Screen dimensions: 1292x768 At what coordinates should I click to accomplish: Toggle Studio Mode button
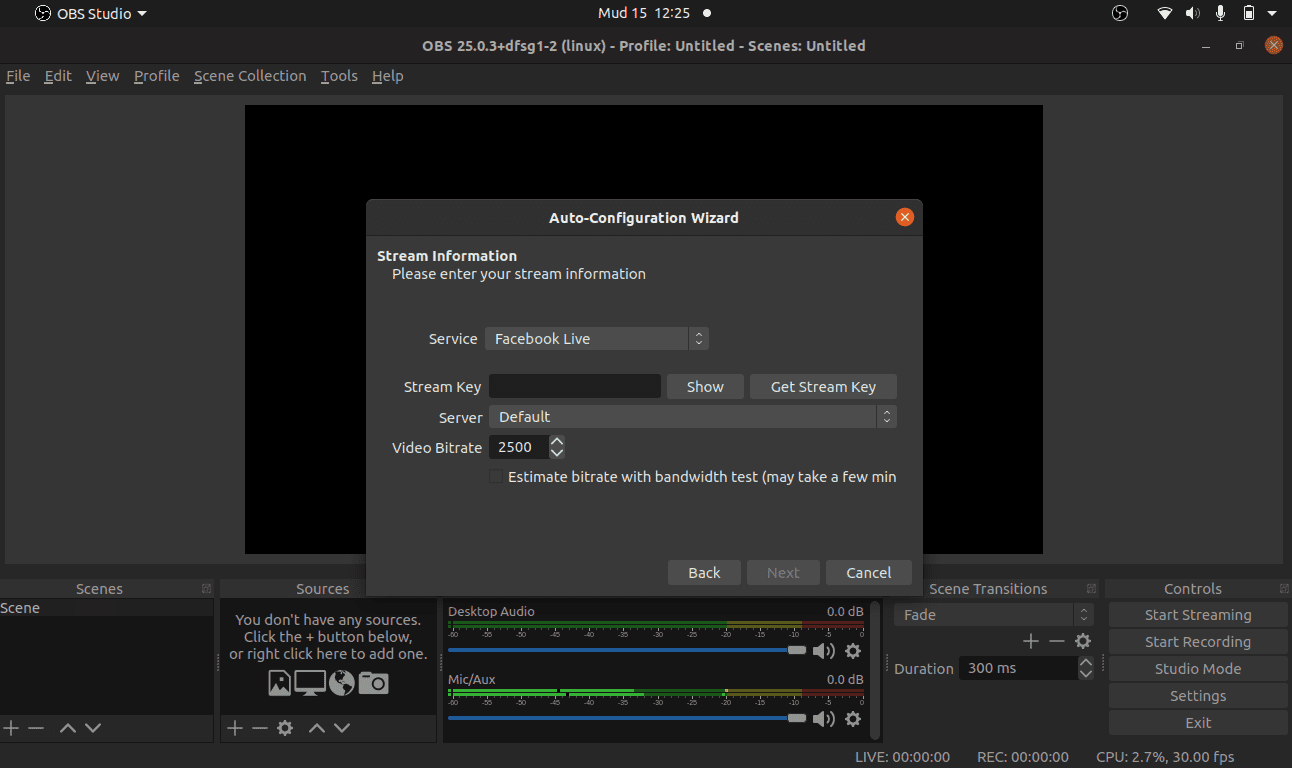coord(1198,669)
